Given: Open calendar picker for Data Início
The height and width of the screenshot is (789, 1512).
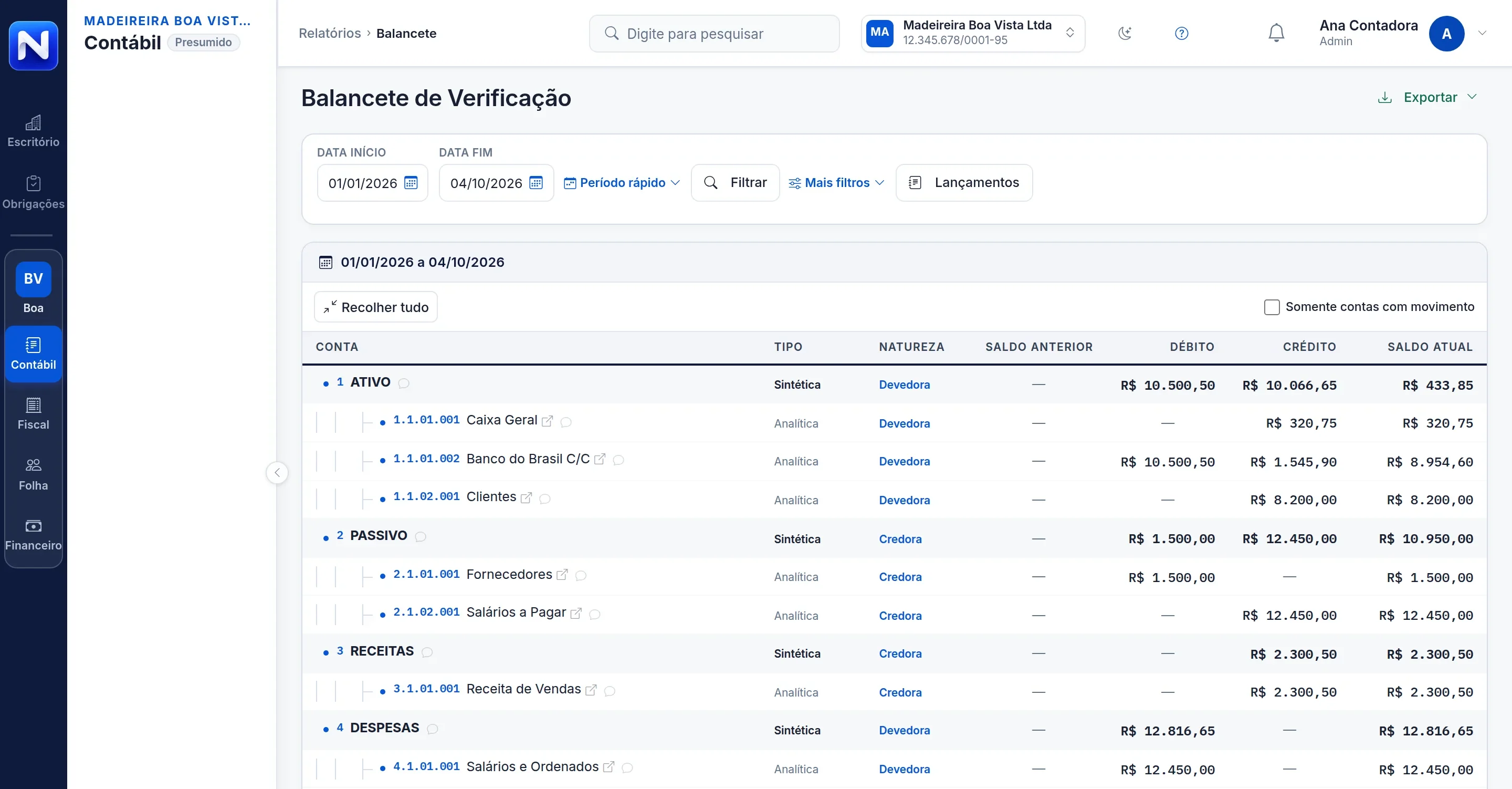Looking at the screenshot, I should (411, 183).
